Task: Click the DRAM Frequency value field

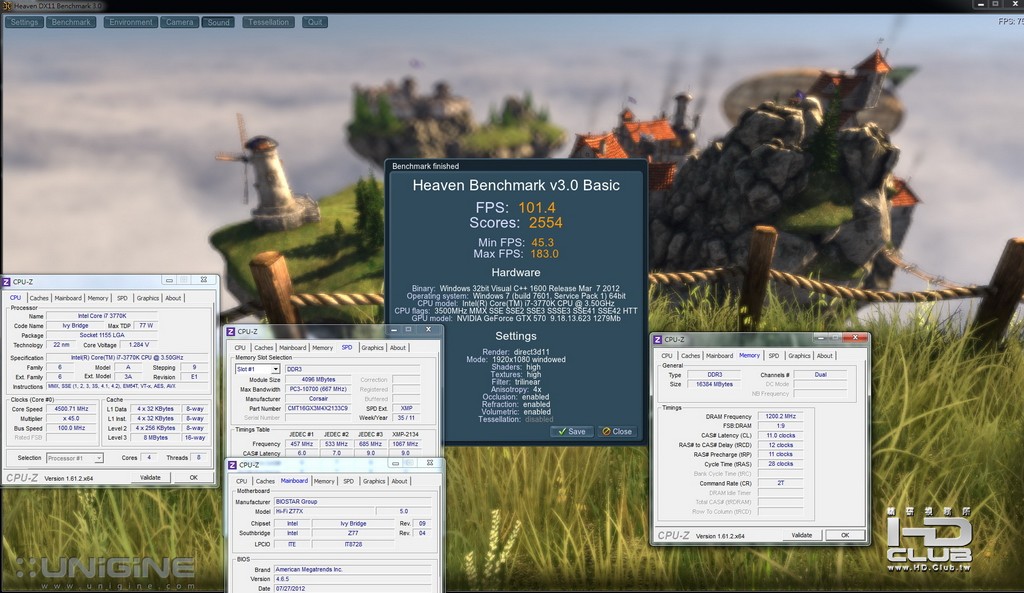Action: point(780,416)
